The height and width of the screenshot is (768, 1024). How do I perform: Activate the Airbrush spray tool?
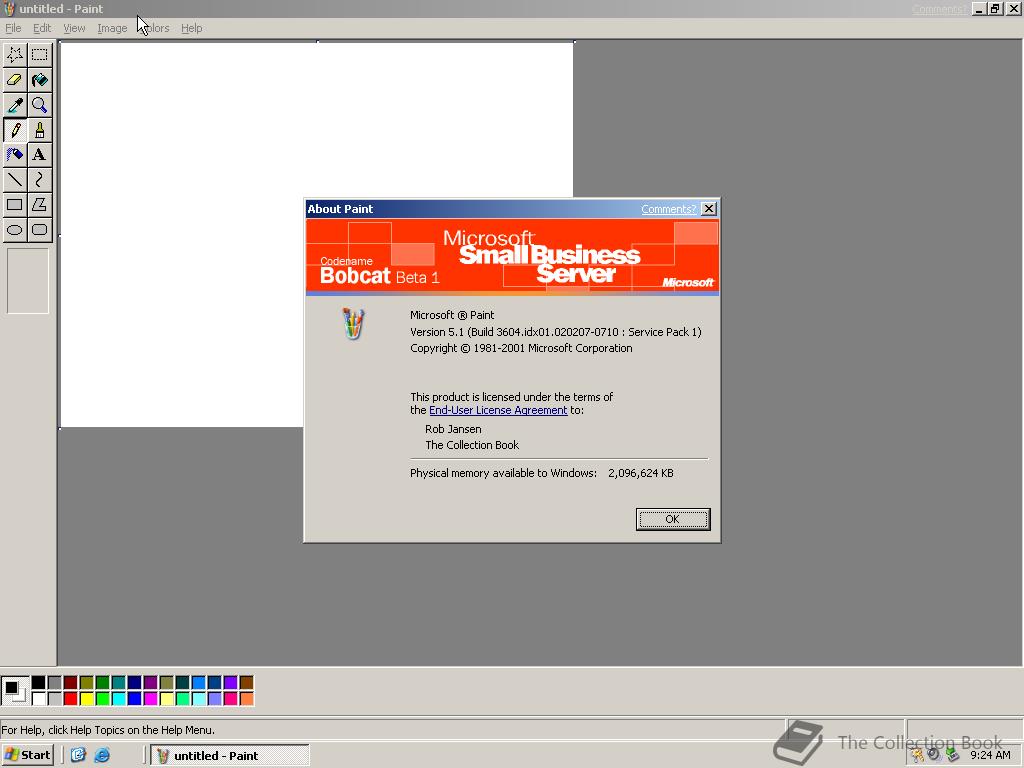coord(14,155)
